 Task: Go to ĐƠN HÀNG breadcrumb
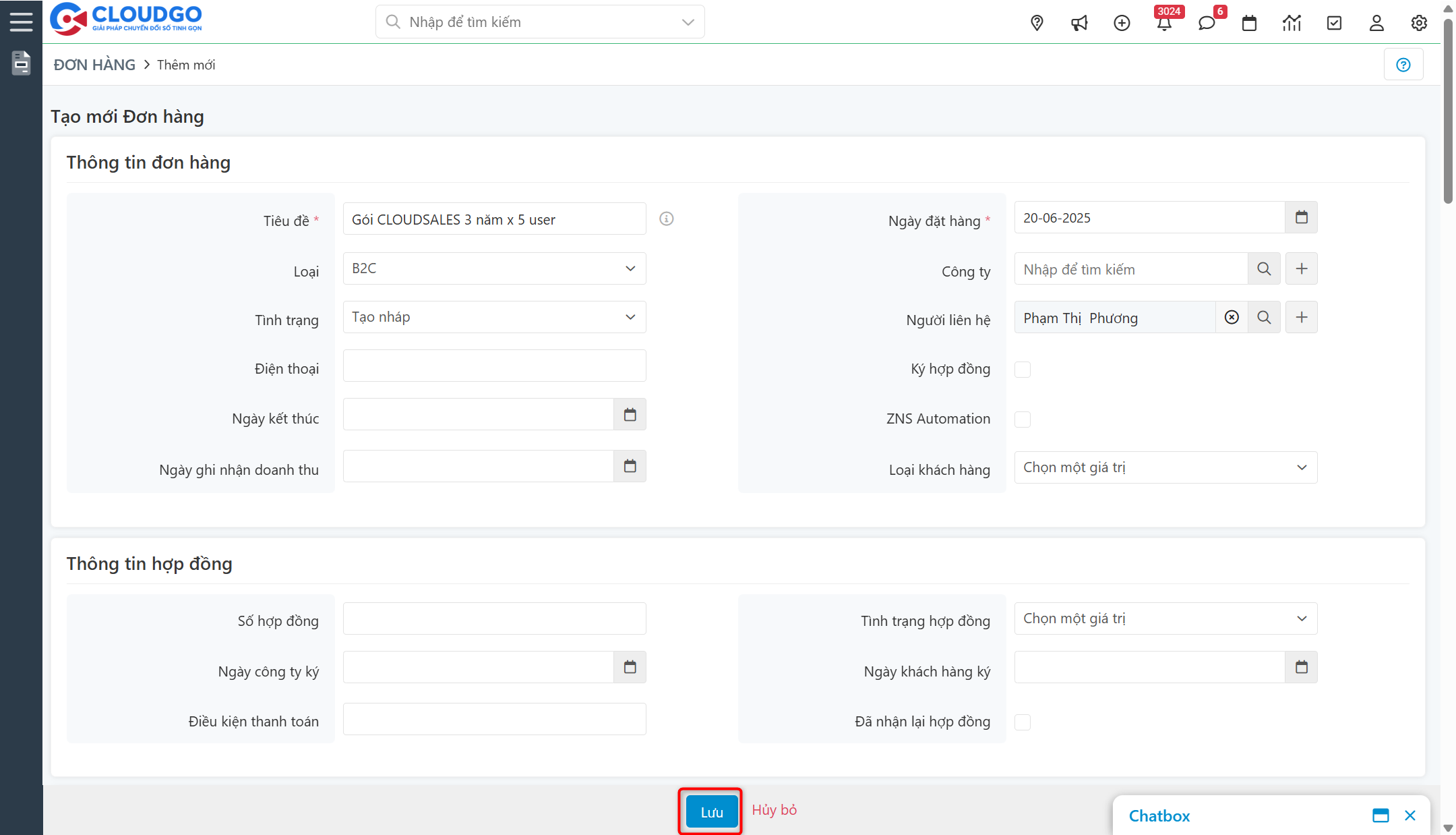(x=94, y=65)
